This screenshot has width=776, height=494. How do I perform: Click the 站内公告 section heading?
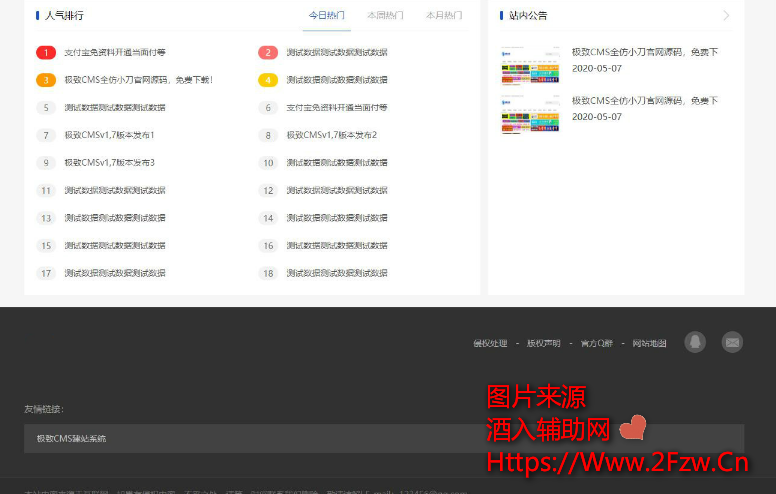[528, 15]
